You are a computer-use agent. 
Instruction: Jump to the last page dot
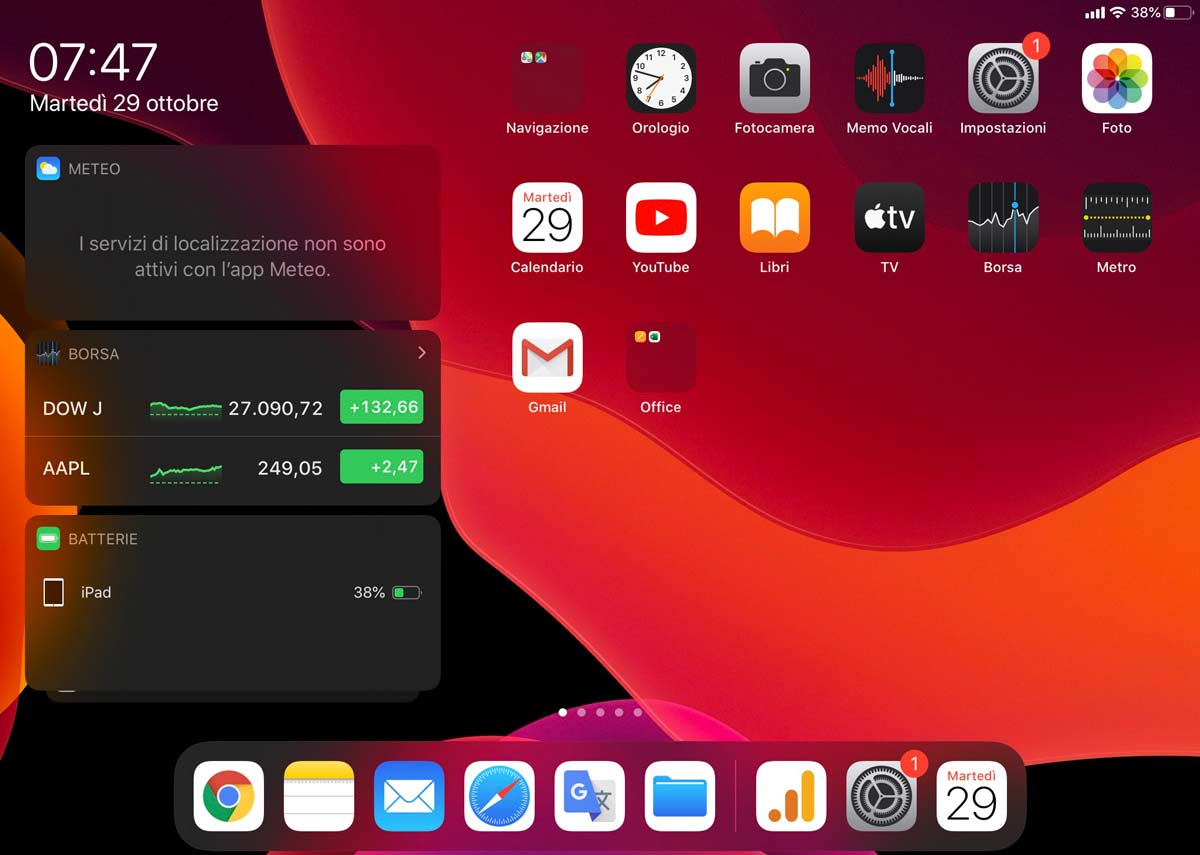click(x=638, y=713)
